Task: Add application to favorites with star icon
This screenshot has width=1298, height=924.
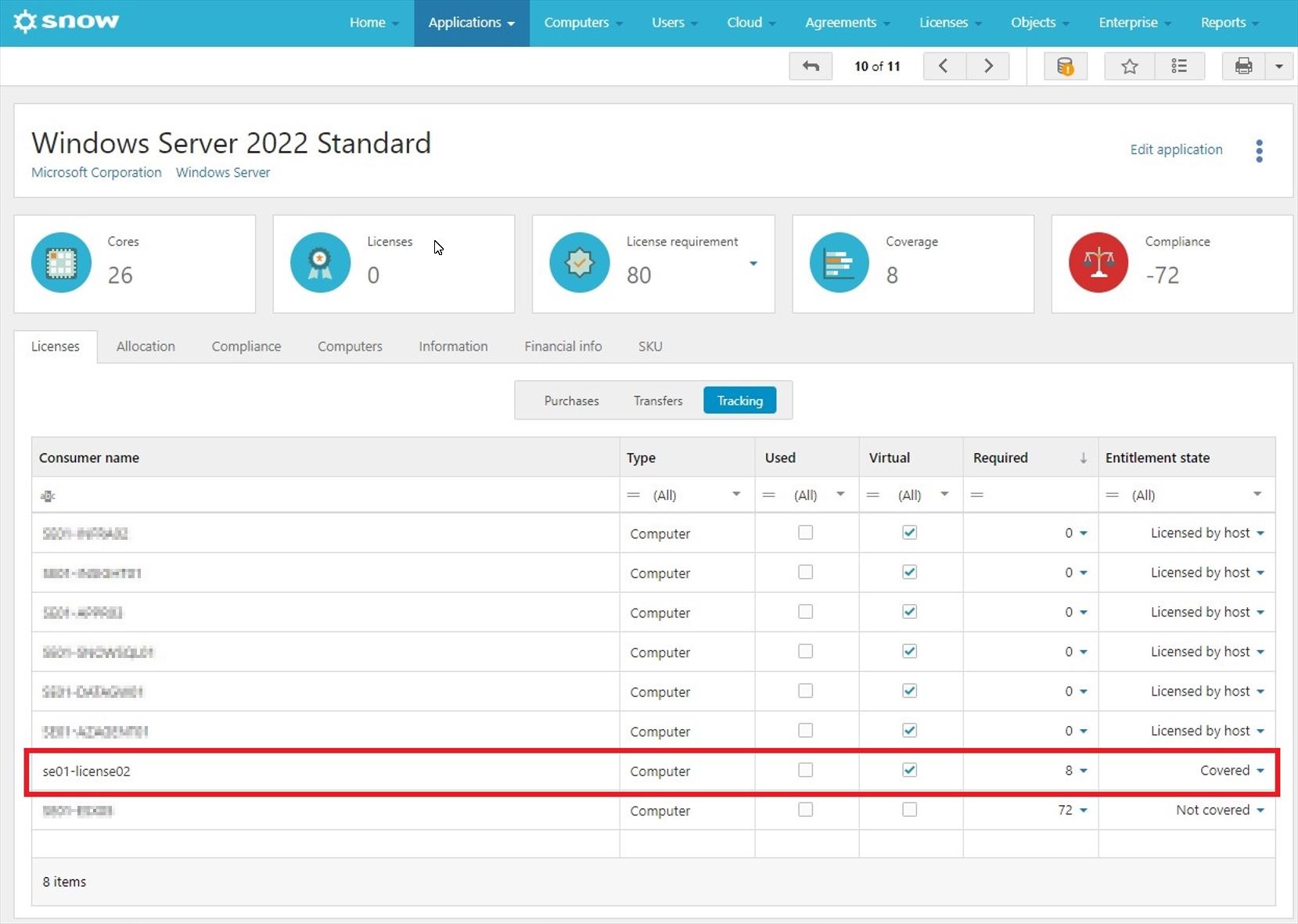Action: [x=1129, y=67]
